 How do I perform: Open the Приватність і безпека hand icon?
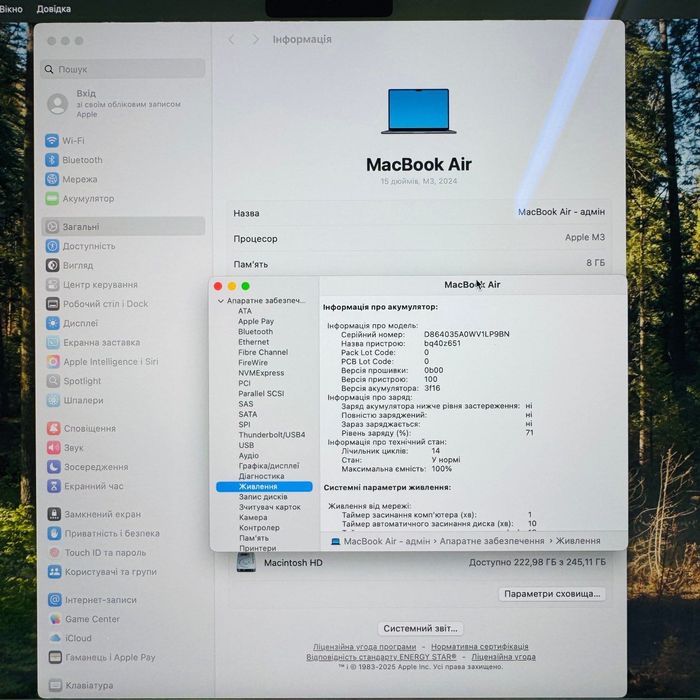[54, 533]
